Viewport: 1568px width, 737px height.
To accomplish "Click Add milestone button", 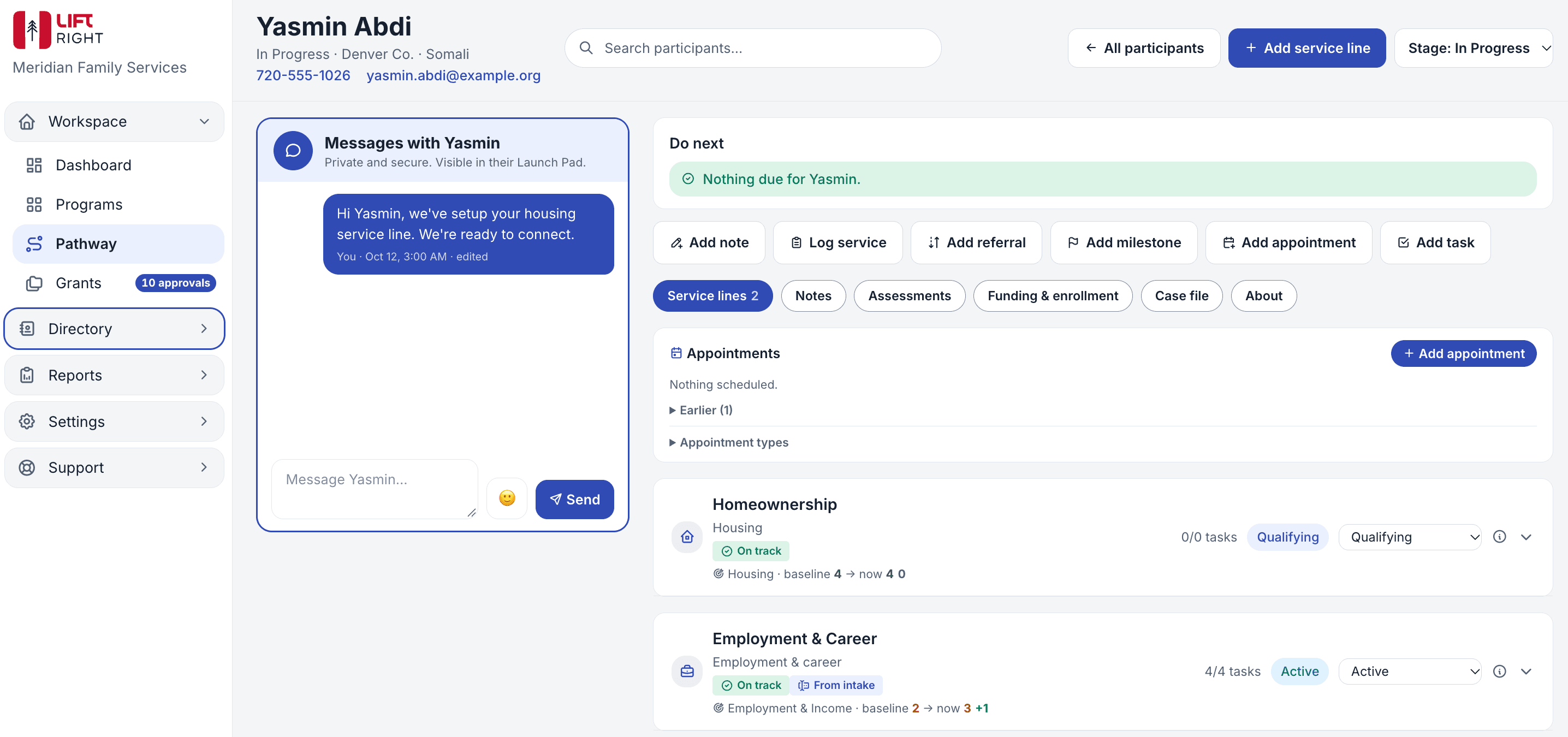I will click(1123, 242).
